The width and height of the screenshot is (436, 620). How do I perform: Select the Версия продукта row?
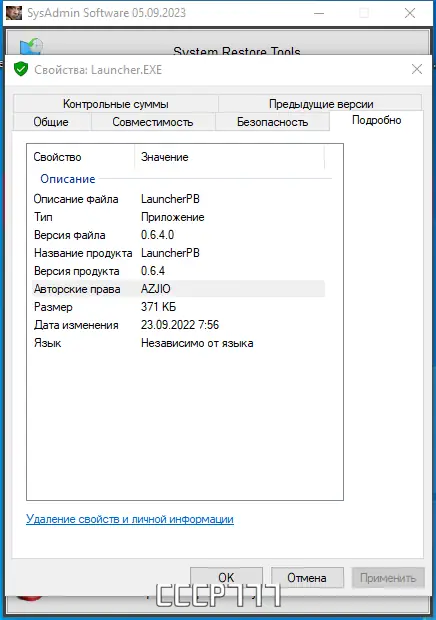(x=178, y=271)
